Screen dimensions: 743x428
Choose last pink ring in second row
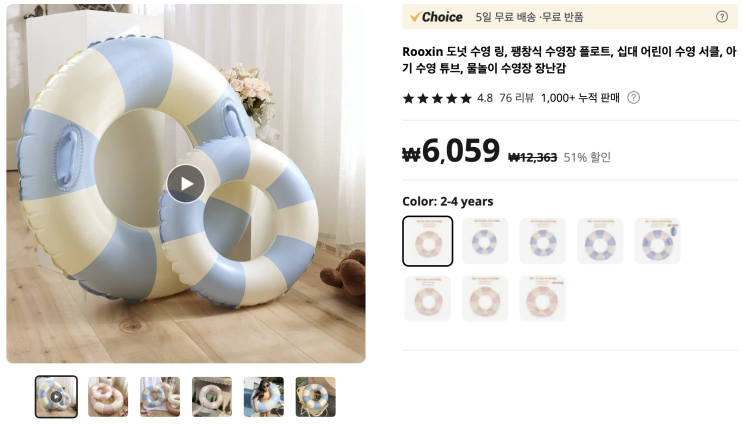click(x=543, y=299)
